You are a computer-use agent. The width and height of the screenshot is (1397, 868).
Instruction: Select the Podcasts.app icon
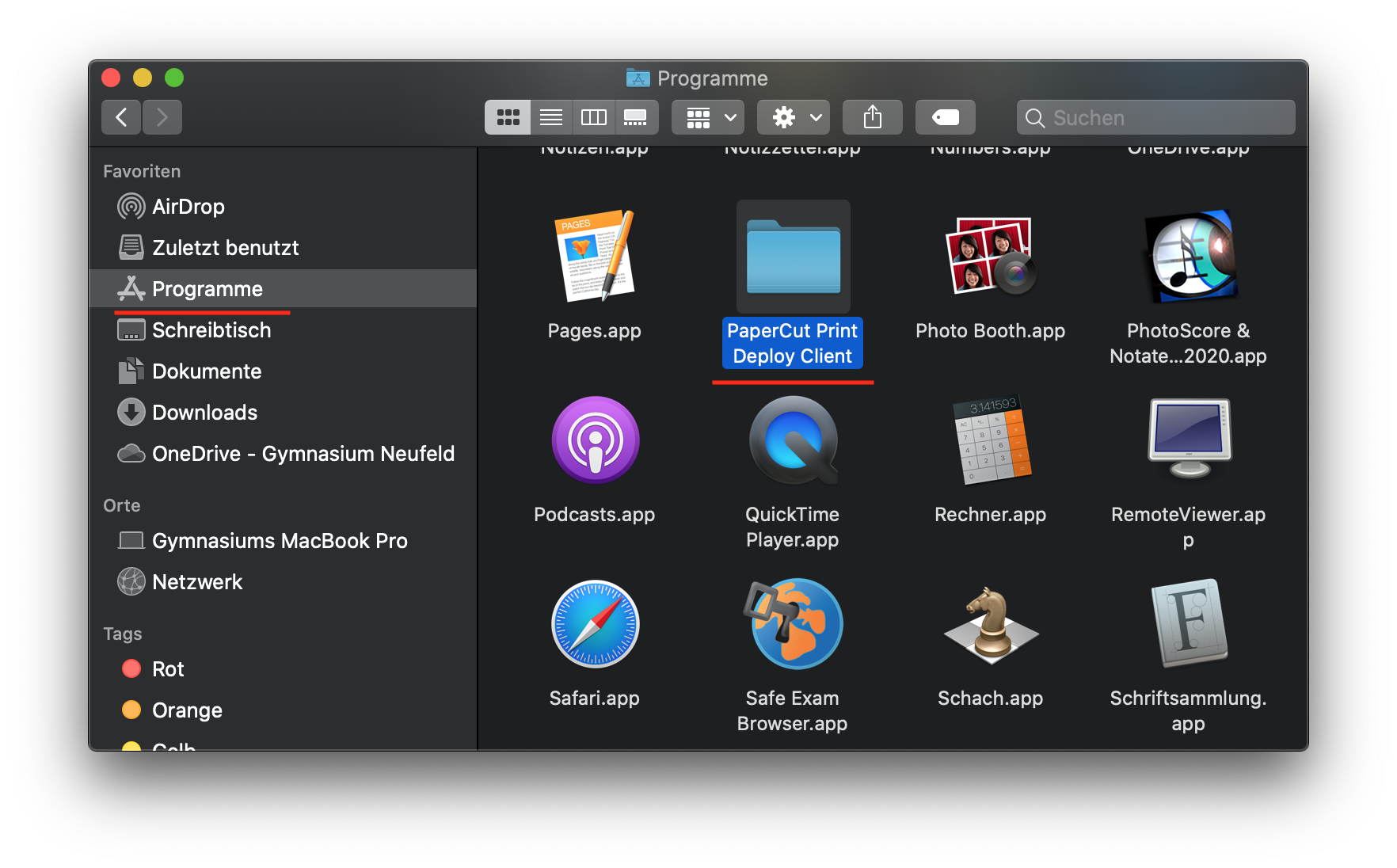595,440
